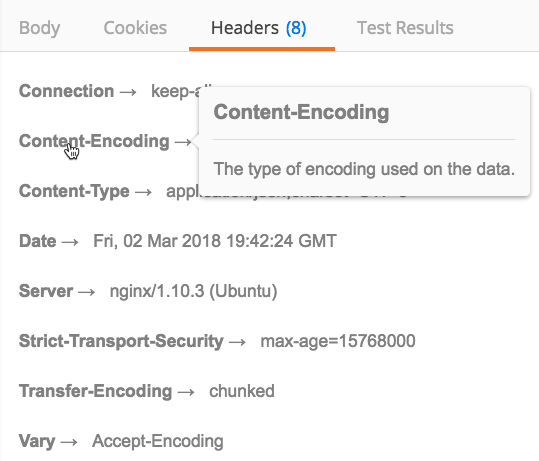The height and width of the screenshot is (461, 539).
Task: Click the Date header name
Action: [x=37, y=241]
